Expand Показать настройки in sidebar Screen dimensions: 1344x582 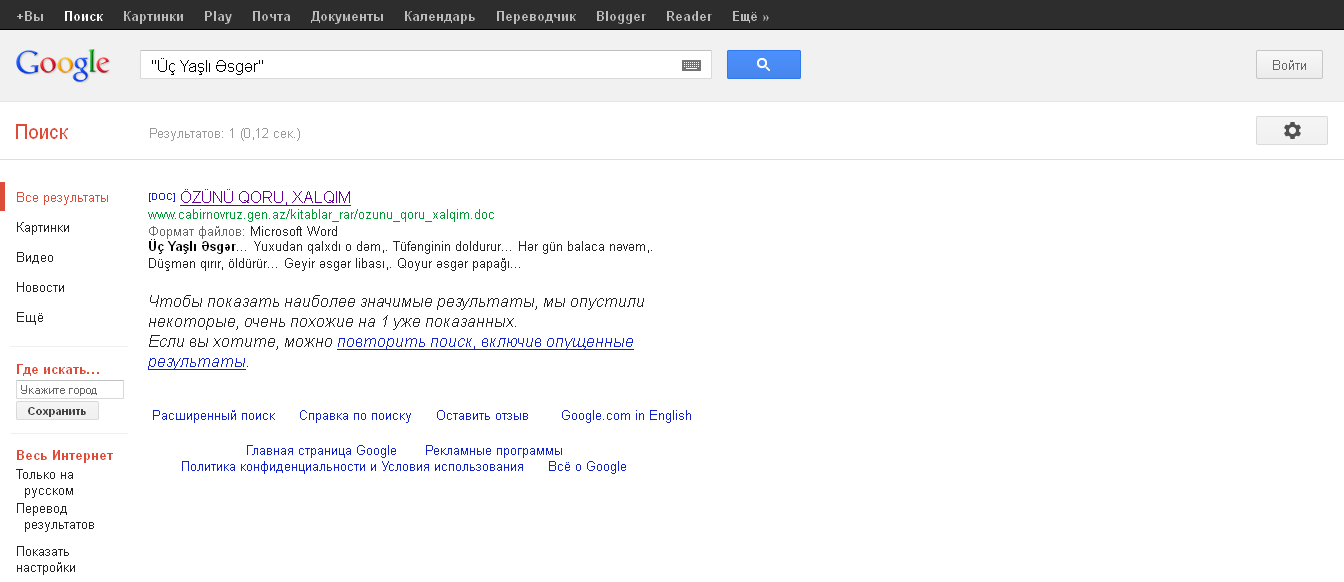pyautogui.click(x=46, y=560)
